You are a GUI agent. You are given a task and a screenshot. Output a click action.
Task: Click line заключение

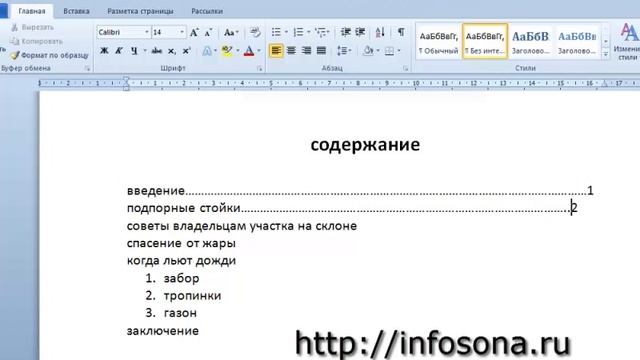tap(163, 331)
